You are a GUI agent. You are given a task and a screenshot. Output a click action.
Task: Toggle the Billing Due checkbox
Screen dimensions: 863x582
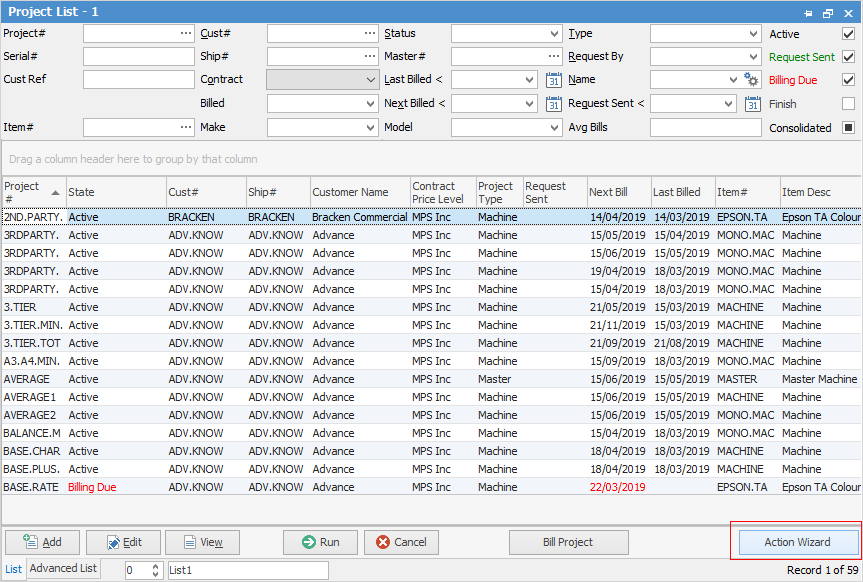(x=848, y=80)
